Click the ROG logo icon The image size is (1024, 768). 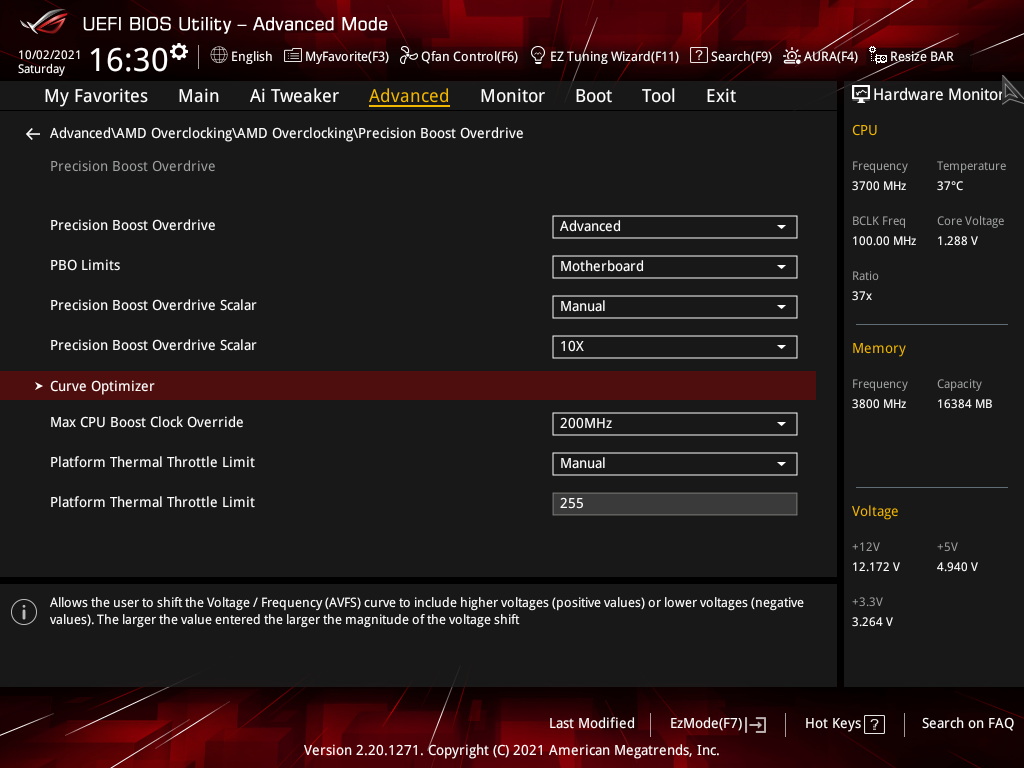coord(43,23)
